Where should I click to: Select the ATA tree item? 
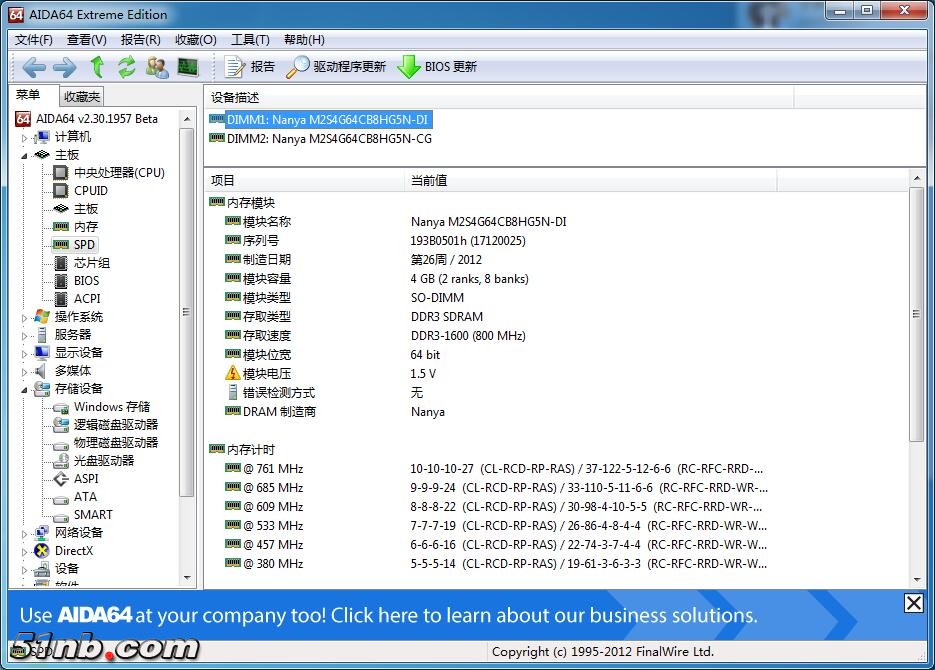tap(85, 497)
